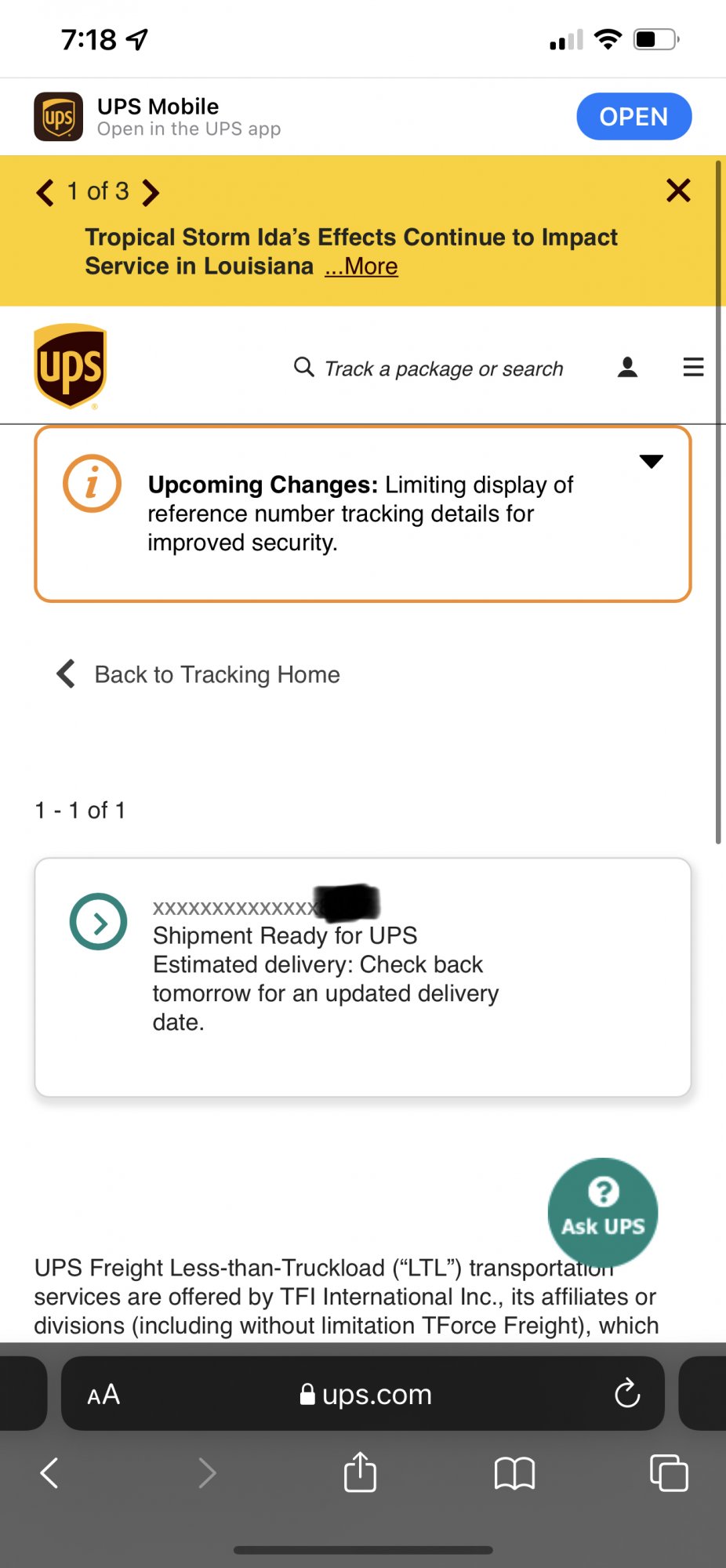
Task: Open the user account profile icon
Action: coord(627,367)
